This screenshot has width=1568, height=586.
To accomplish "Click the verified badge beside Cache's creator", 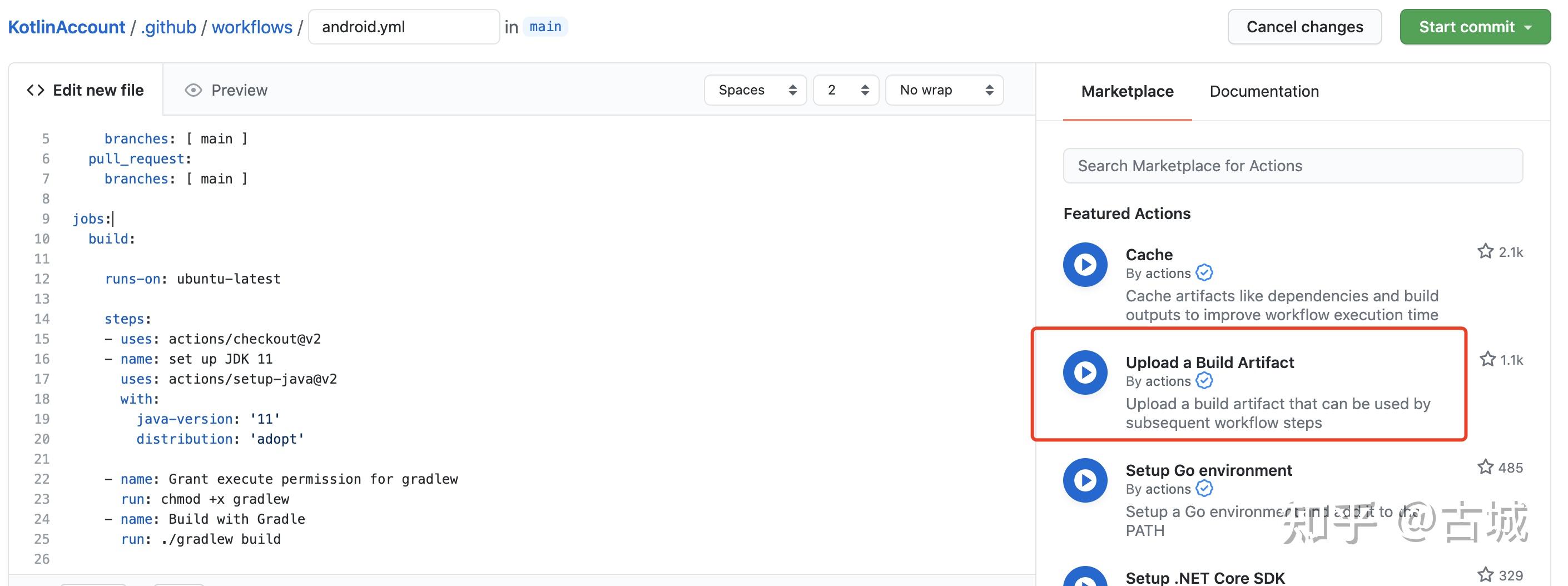I will click(x=1204, y=272).
